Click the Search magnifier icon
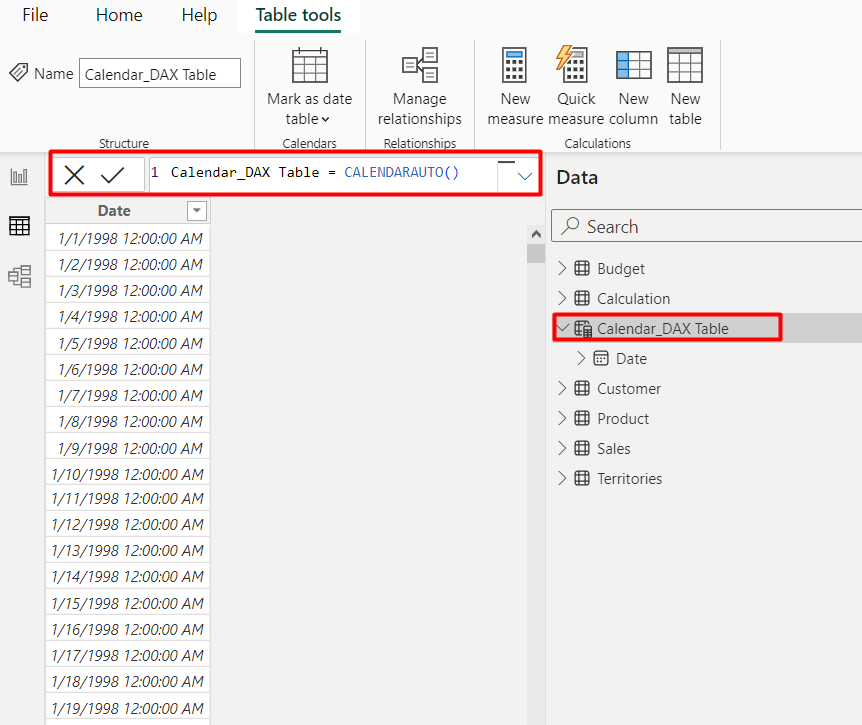The image size is (862, 725). [570, 225]
